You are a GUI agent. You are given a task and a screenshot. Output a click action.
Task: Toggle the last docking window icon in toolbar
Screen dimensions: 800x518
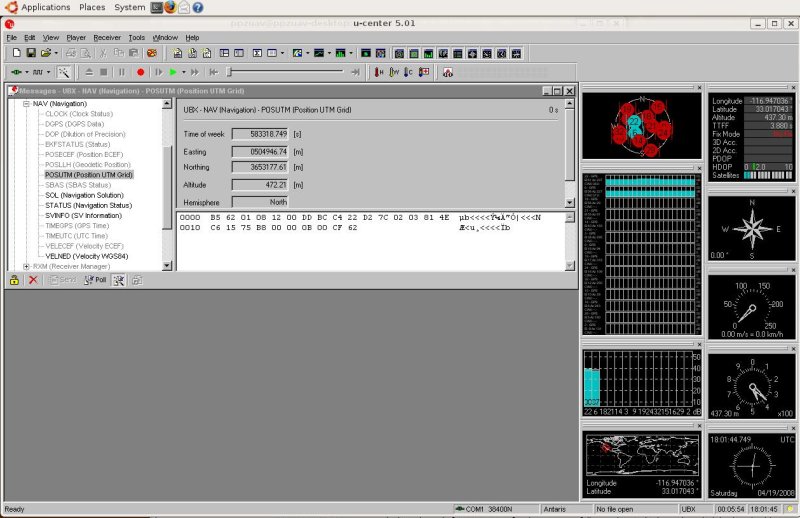click(x=516, y=54)
